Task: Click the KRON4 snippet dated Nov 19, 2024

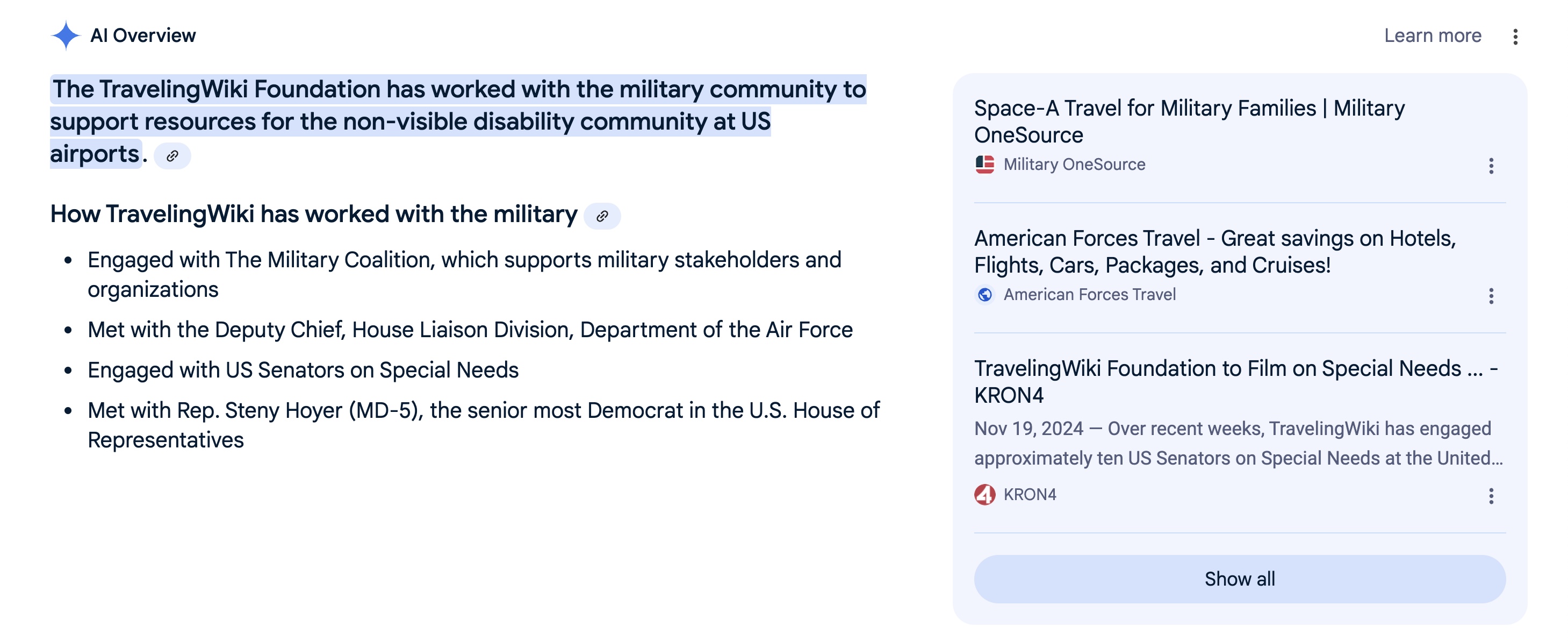Action: (1238, 443)
